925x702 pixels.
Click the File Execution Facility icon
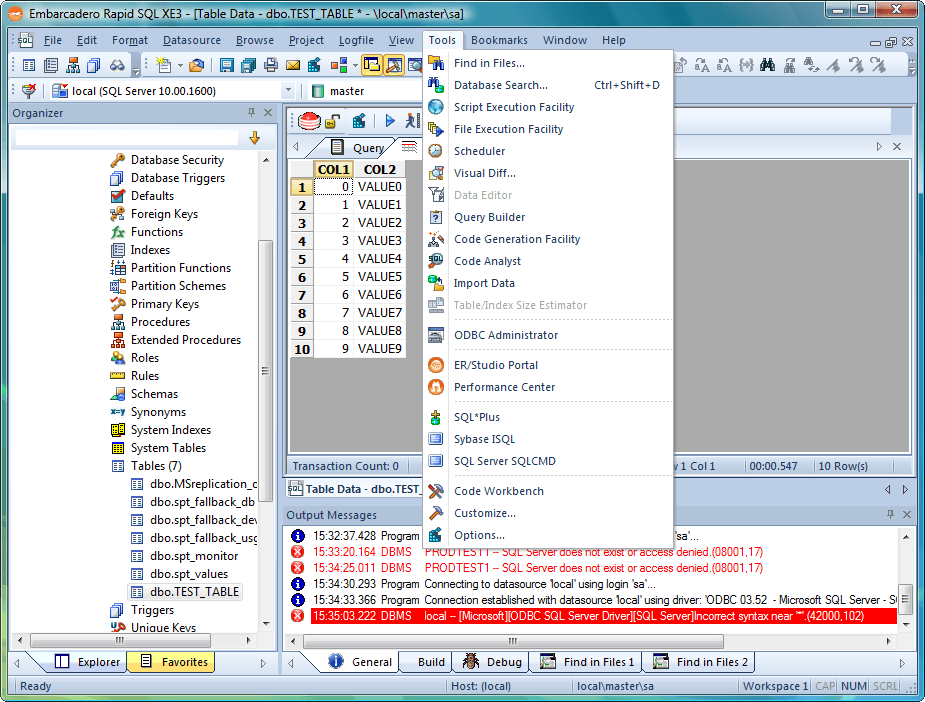(436, 129)
